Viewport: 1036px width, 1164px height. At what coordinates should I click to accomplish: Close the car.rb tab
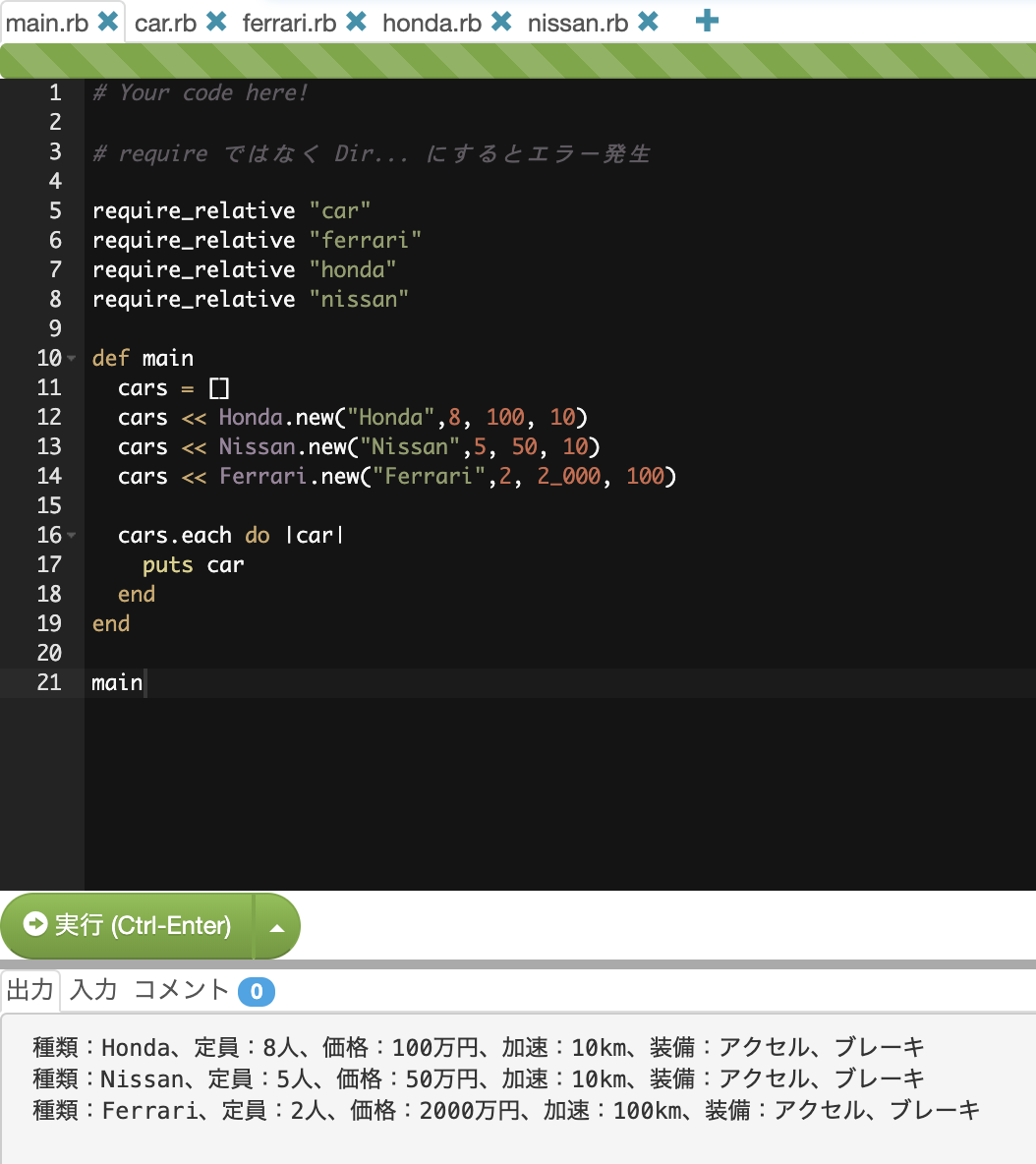(216, 22)
